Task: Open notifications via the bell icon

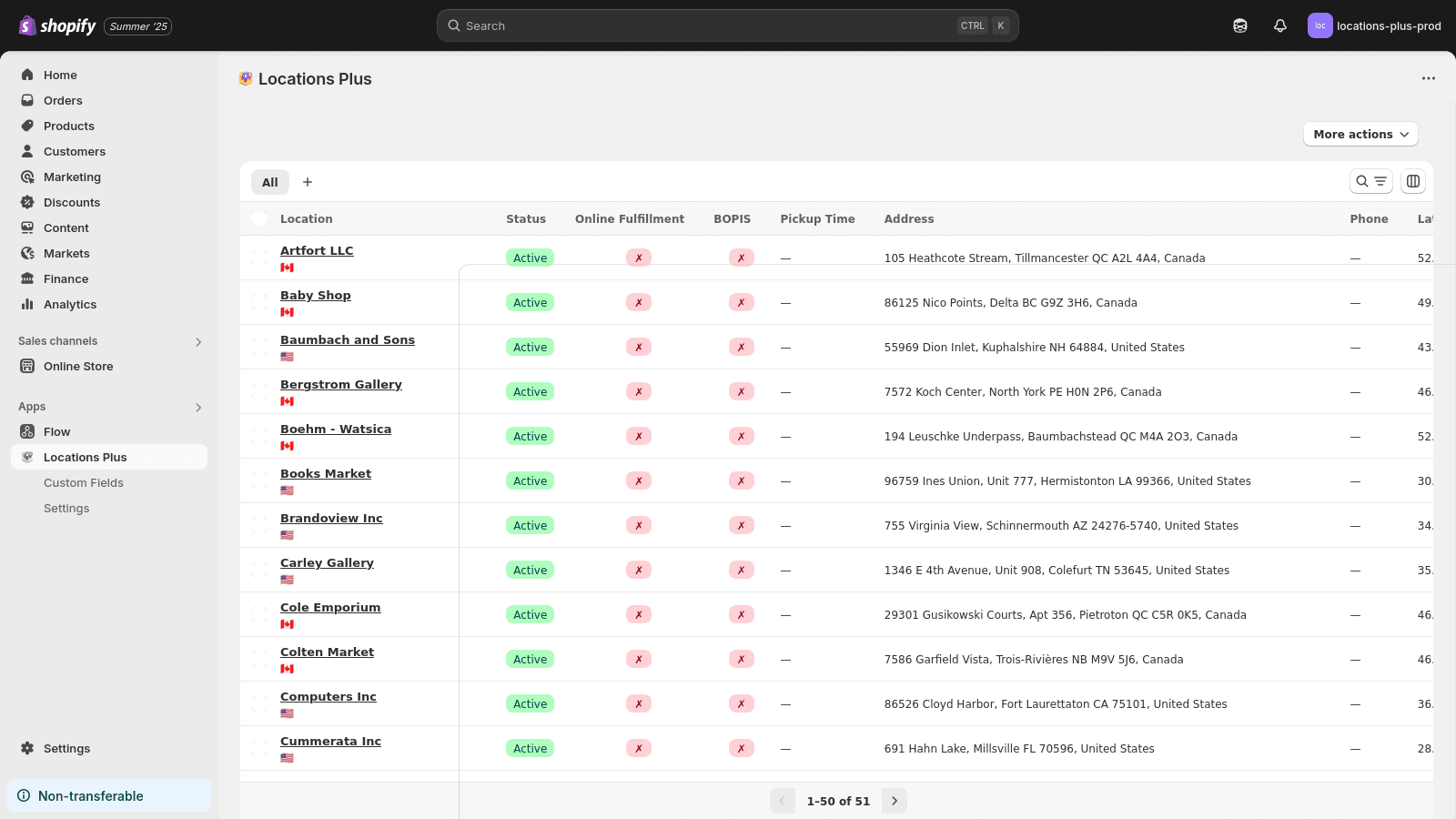Action: click(1279, 25)
